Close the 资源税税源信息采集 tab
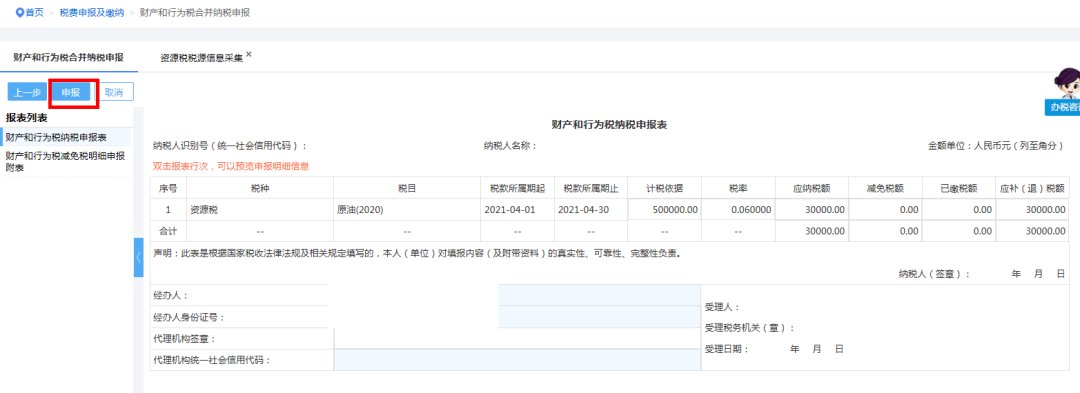 pos(249,54)
